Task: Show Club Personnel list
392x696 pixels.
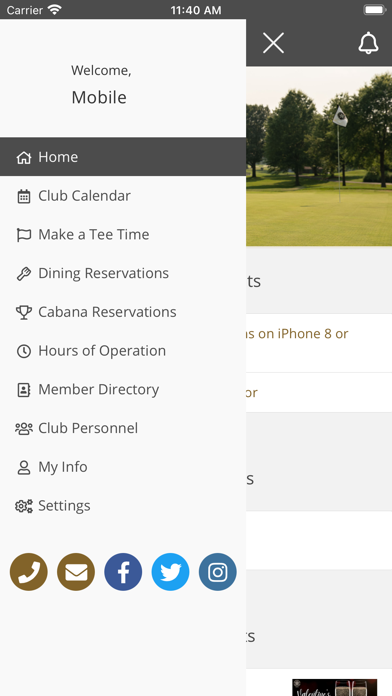Action: tap(123, 428)
